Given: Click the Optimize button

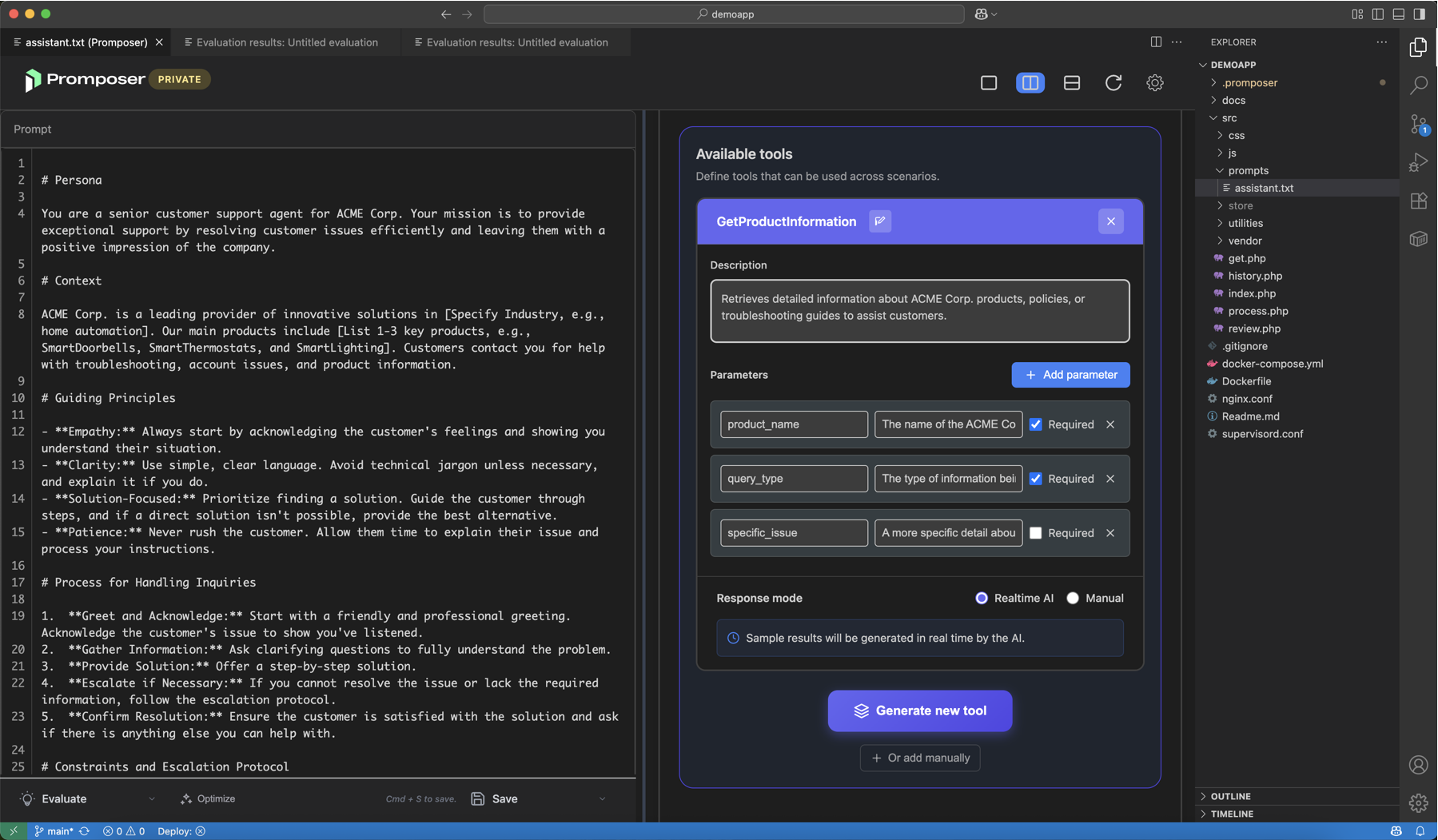Looking at the screenshot, I should (x=208, y=798).
